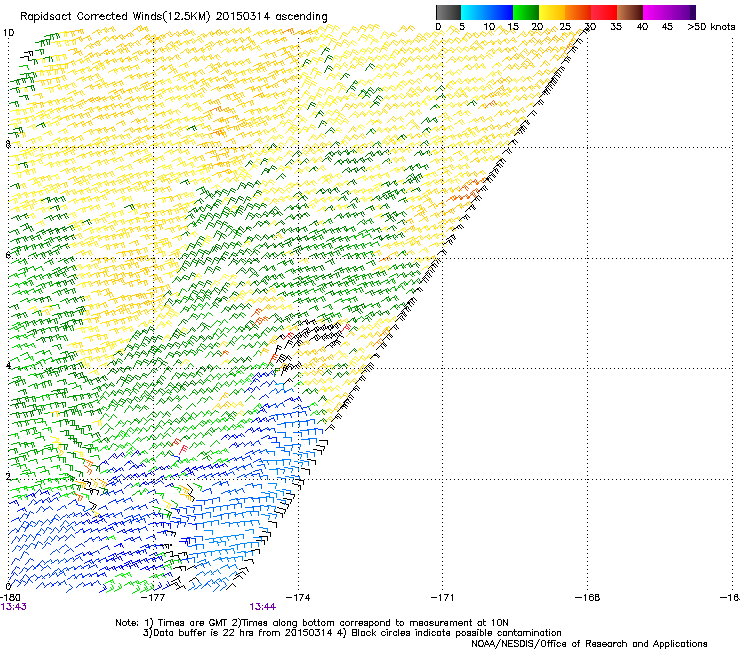
Task: Click the red 30-35 knots legend swatch
Action: [x=604, y=12]
